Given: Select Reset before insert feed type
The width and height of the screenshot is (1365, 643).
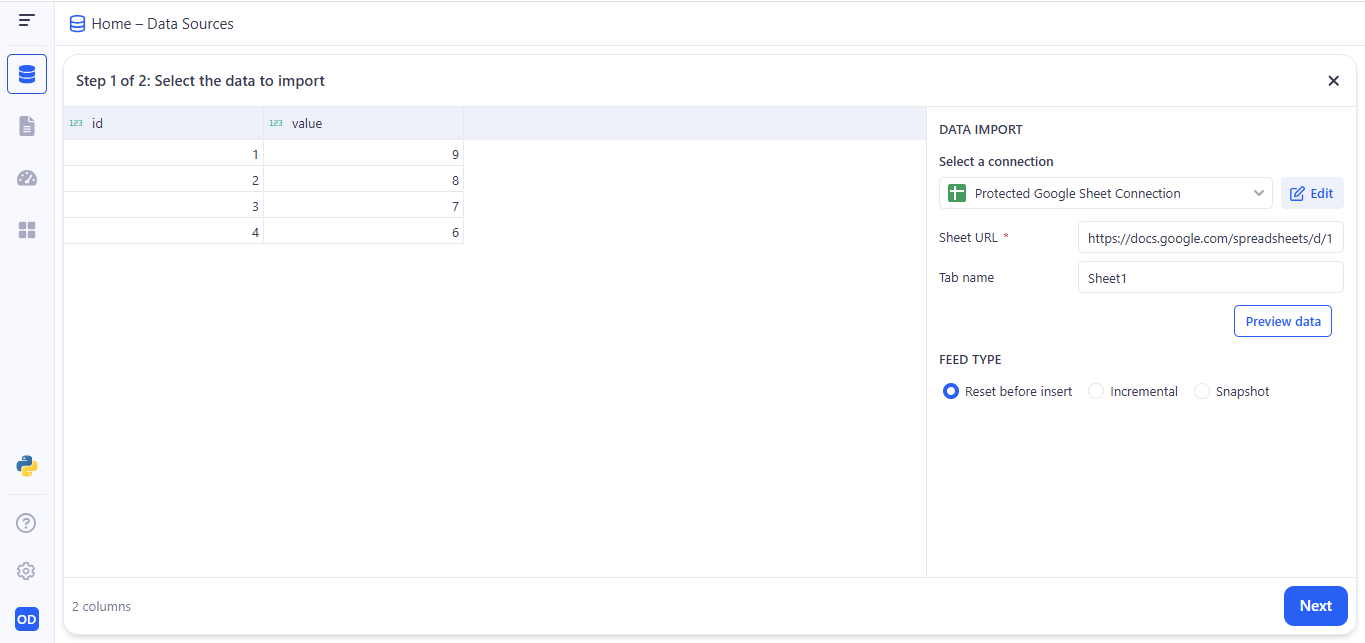Looking at the screenshot, I should [x=951, y=392].
